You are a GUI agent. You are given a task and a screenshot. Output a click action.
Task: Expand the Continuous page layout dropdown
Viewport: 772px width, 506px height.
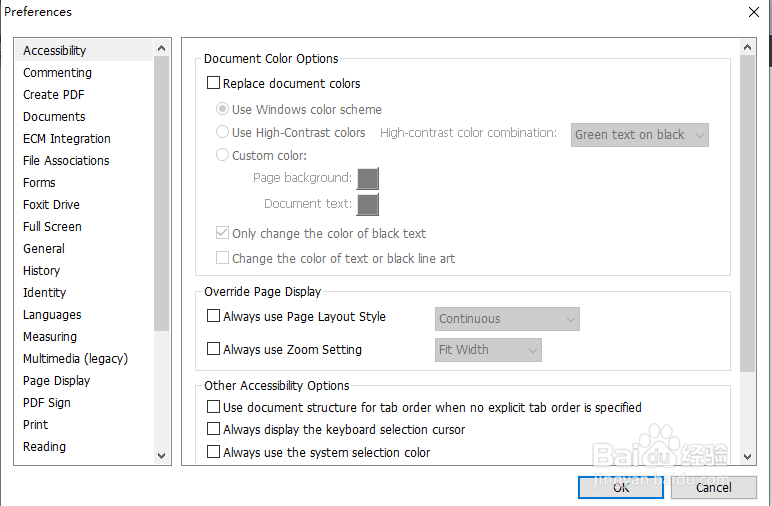click(x=507, y=319)
